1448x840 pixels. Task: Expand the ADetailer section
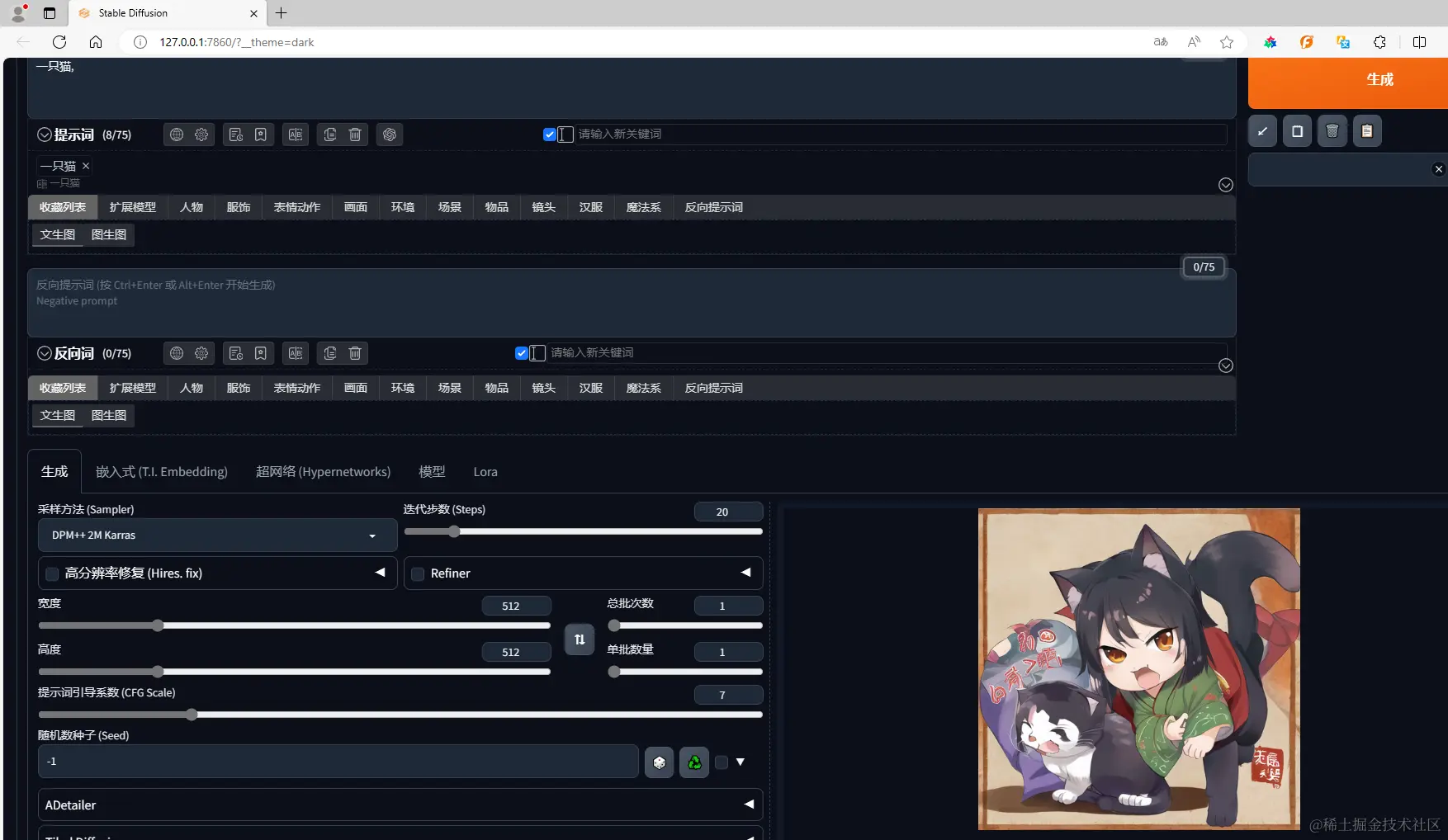click(400, 805)
